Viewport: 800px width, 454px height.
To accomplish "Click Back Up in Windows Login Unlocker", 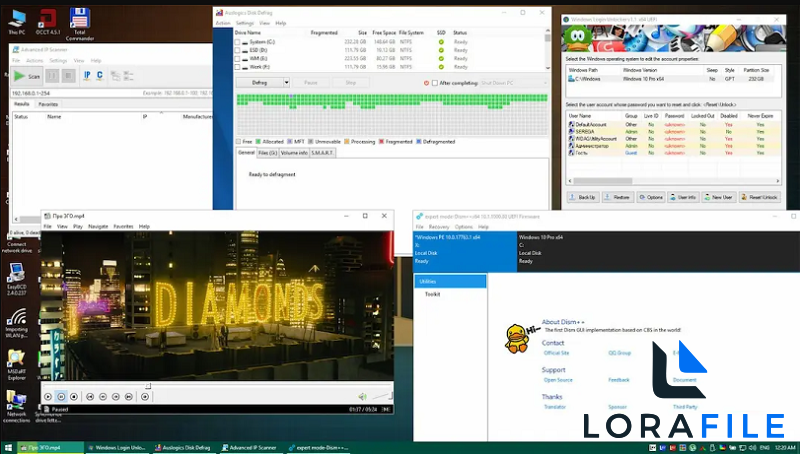I will (x=582, y=197).
